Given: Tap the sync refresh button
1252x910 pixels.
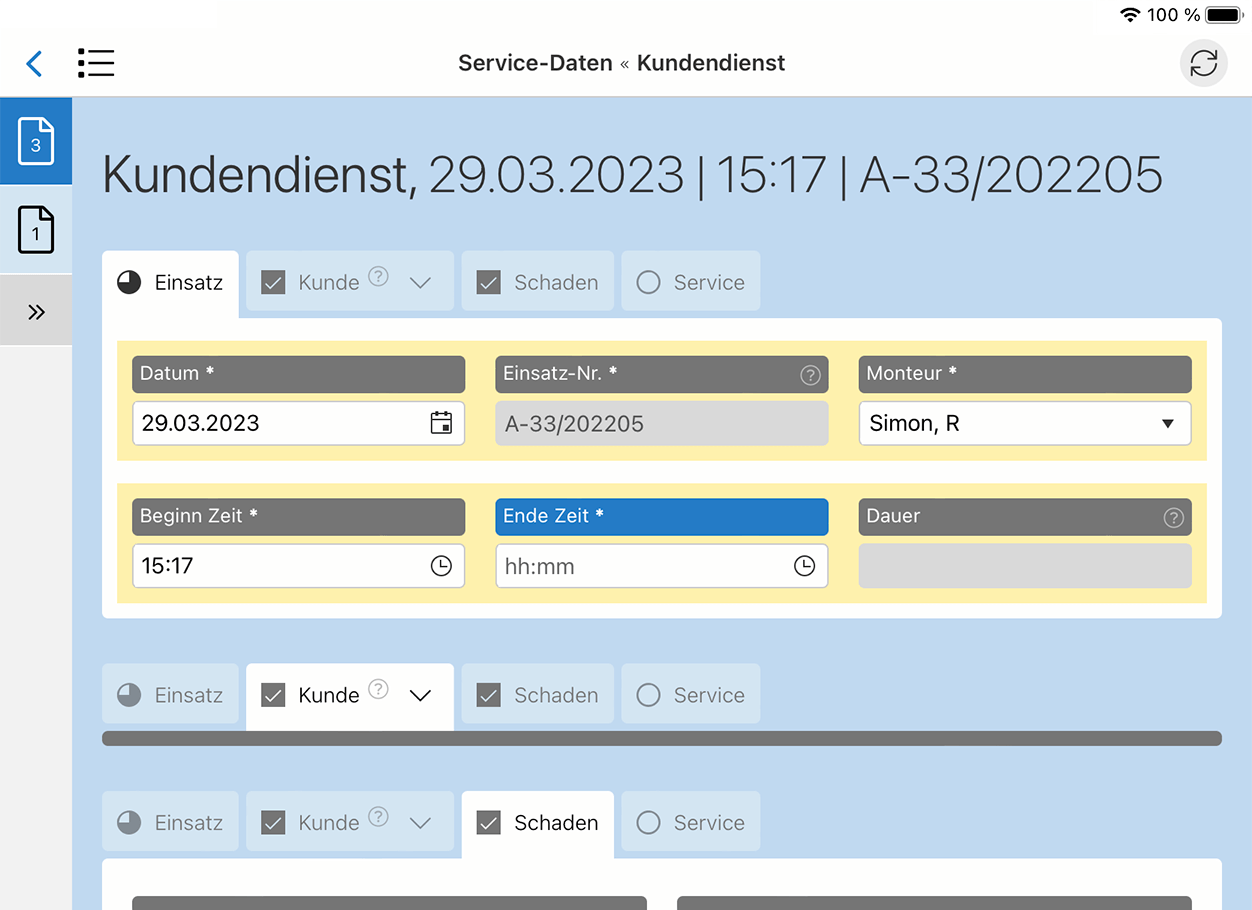Looking at the screenshot, I should coord(1204,63).
